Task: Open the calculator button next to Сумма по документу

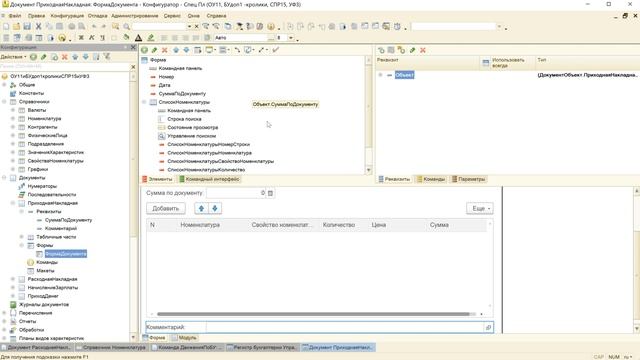Action: 270,193
